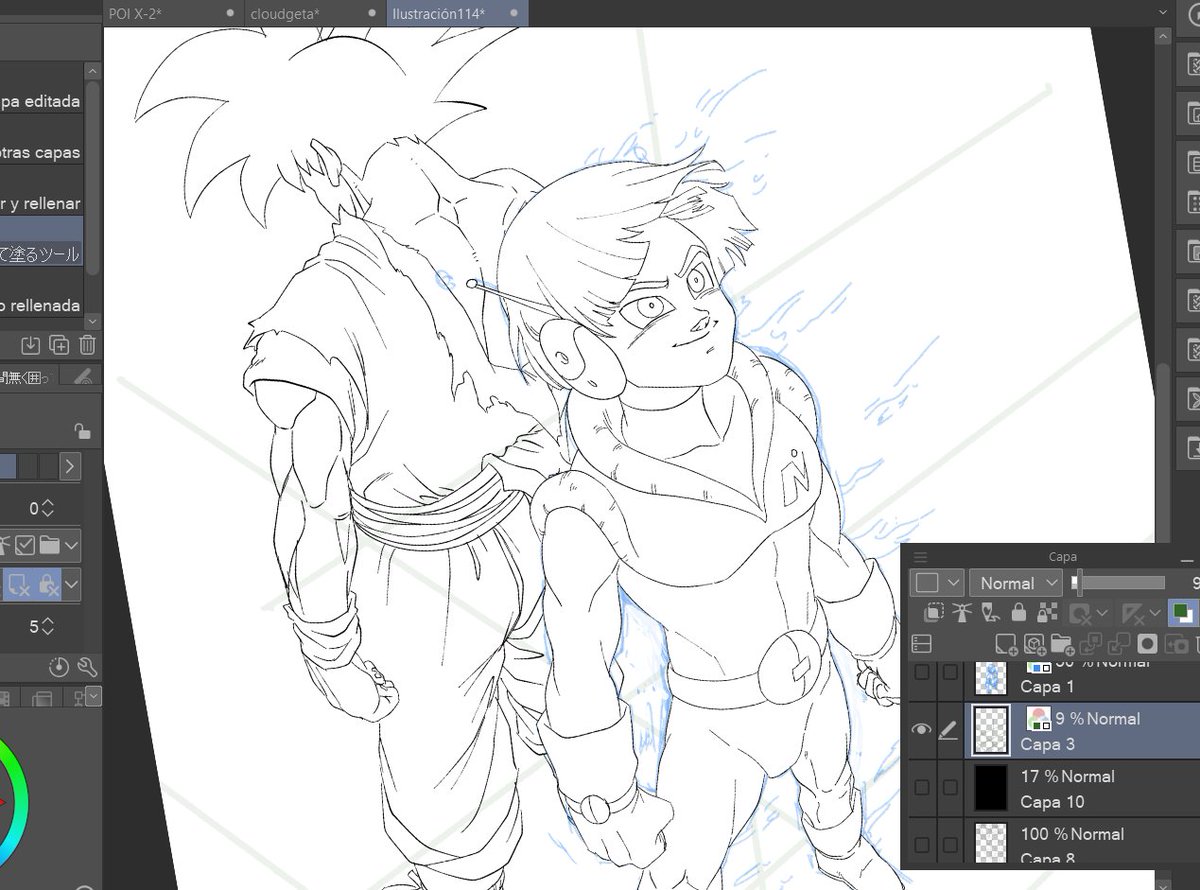Show the Capa 10 layer visibility box
The height and width of the screenshot is (890, 1200).
tap(922, 787)
